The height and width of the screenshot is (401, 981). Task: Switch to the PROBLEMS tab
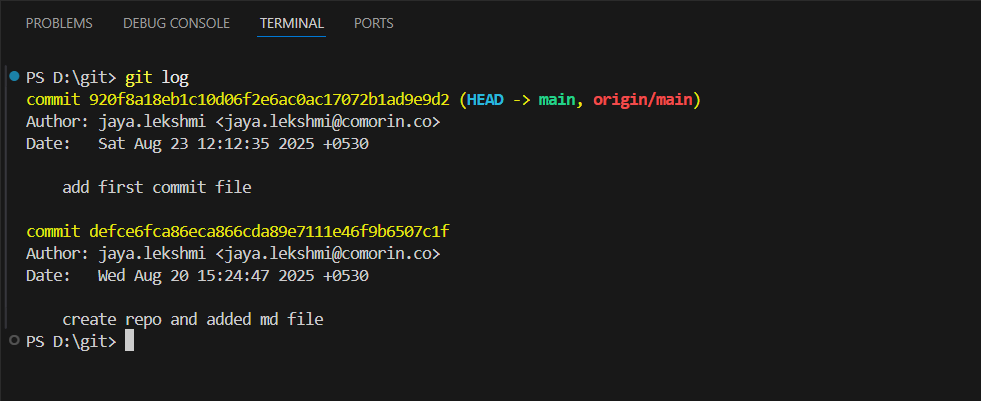(x=59, y=23)
